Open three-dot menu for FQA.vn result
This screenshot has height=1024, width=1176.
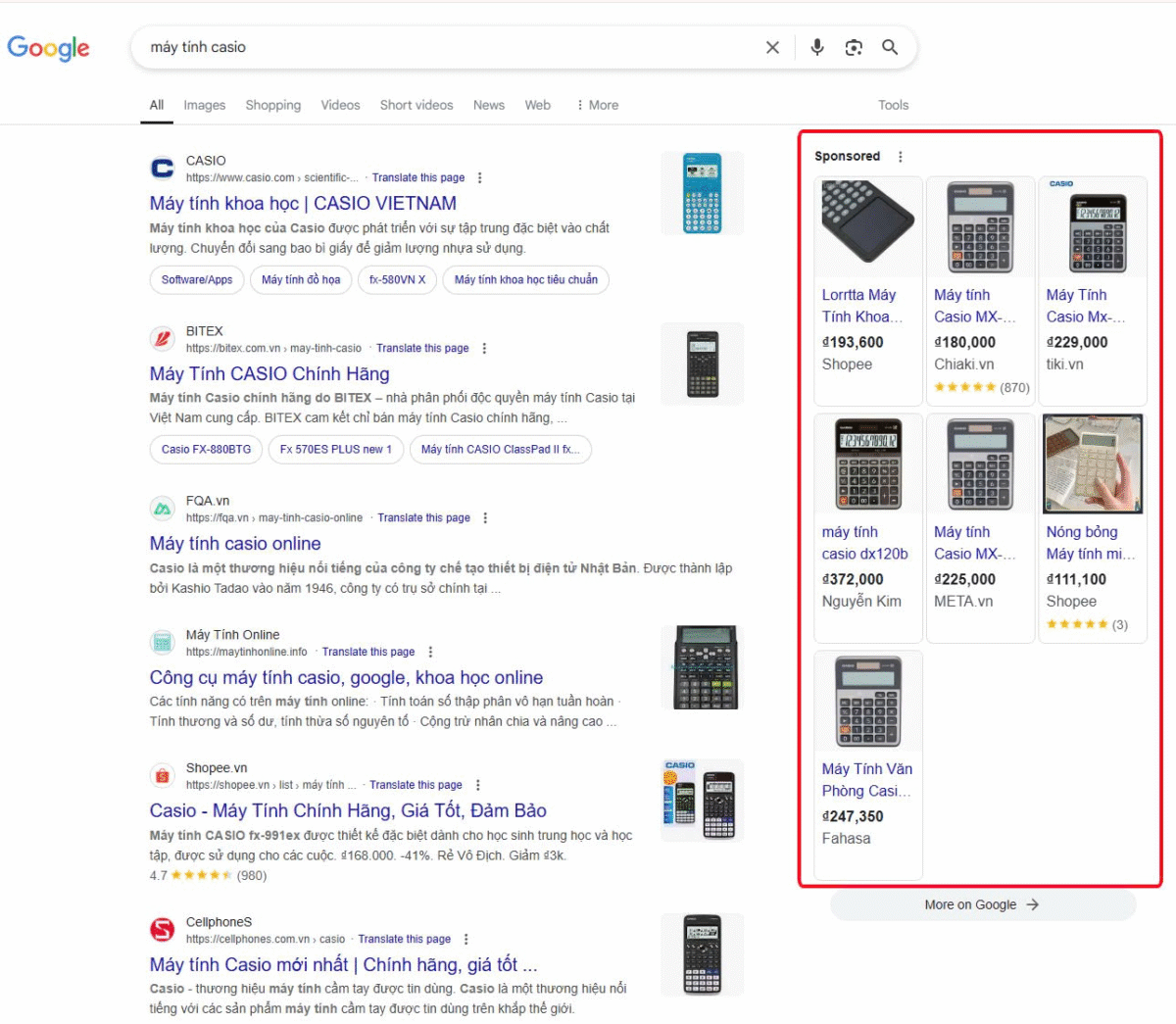coord(485,517)
